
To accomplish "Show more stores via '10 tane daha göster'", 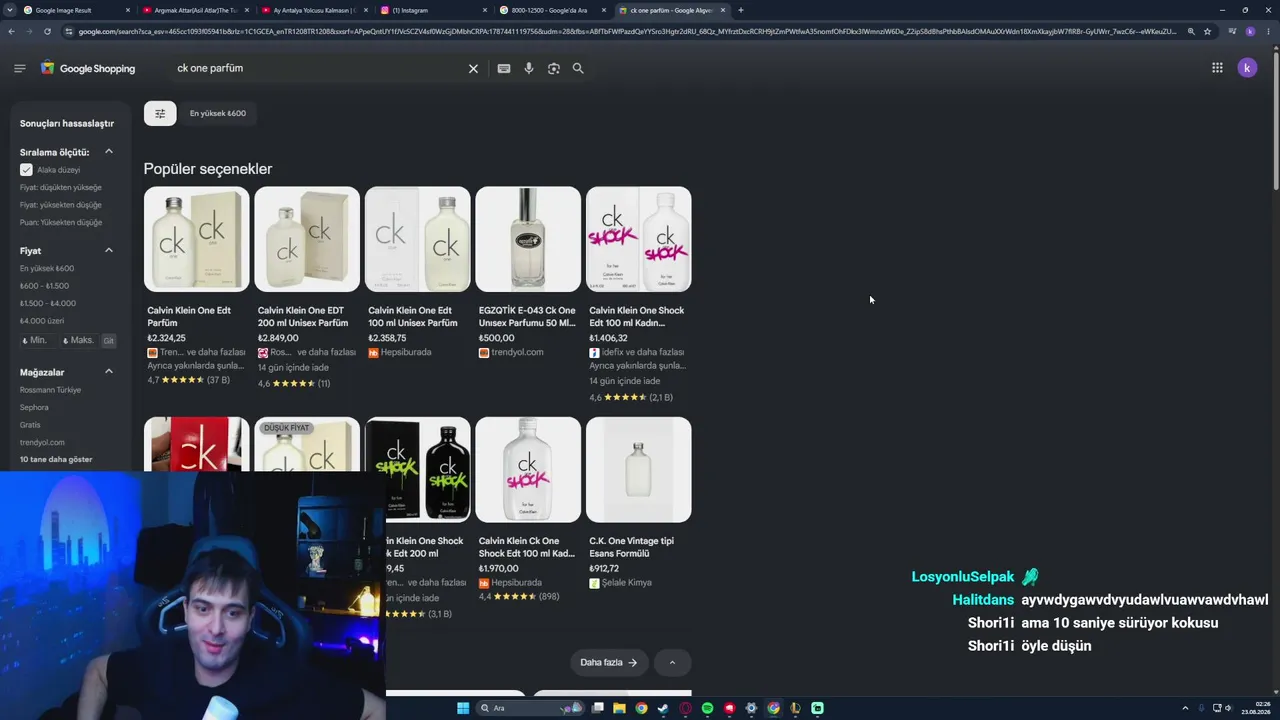I will point(56,460).
